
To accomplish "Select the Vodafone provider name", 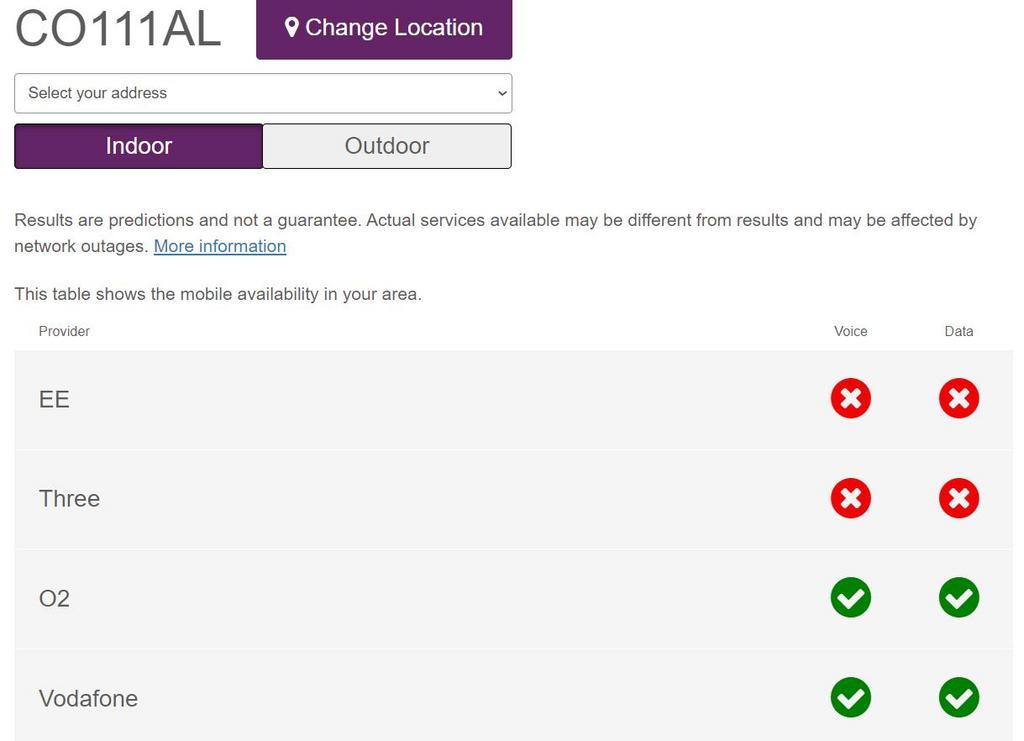I will [x=88, y=699].
